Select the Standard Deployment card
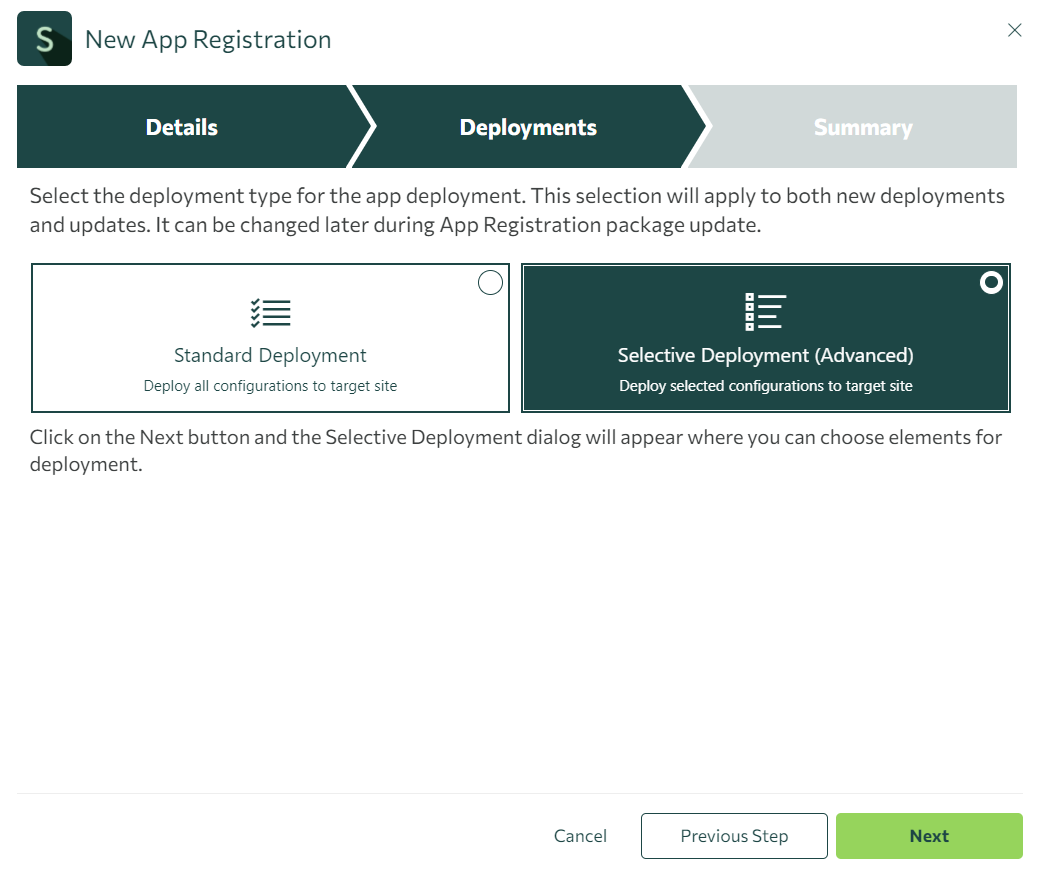This screenshot has width=1045, height=881. 270,337
